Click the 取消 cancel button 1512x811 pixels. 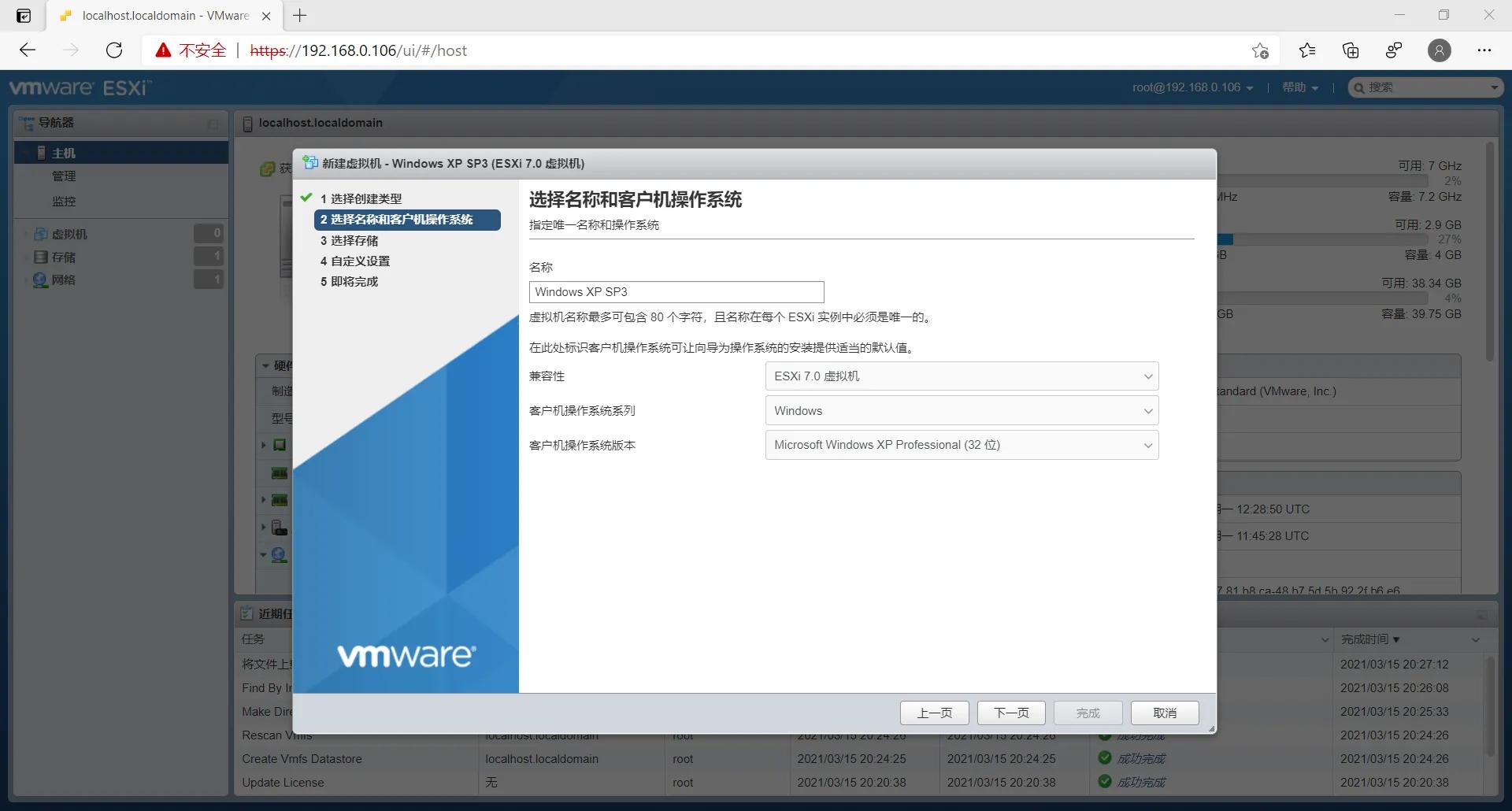tap(1165, 713)
